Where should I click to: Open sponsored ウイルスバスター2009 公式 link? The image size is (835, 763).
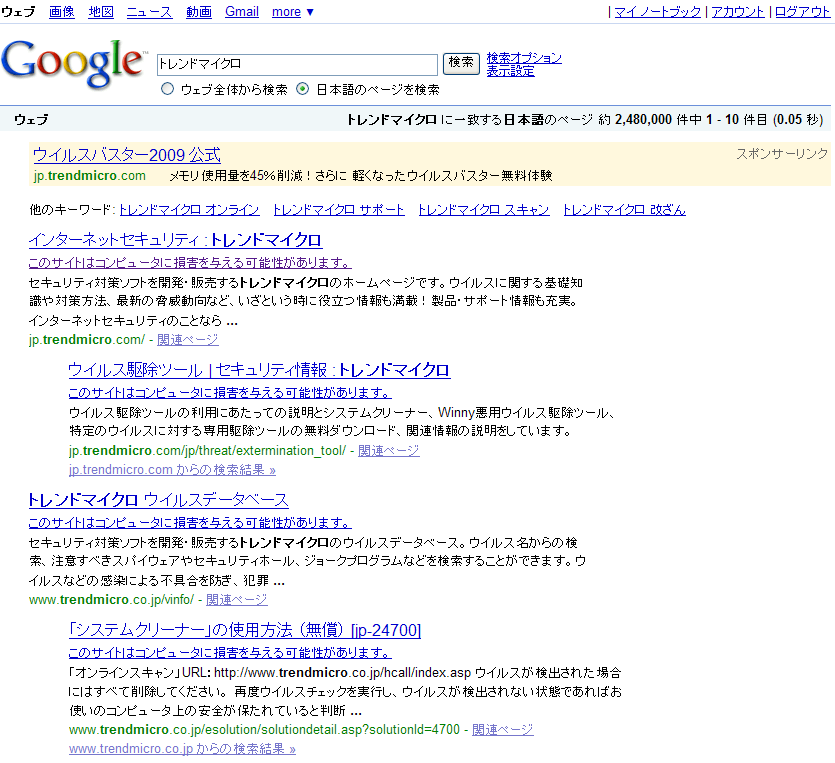(x=127, y=155)
